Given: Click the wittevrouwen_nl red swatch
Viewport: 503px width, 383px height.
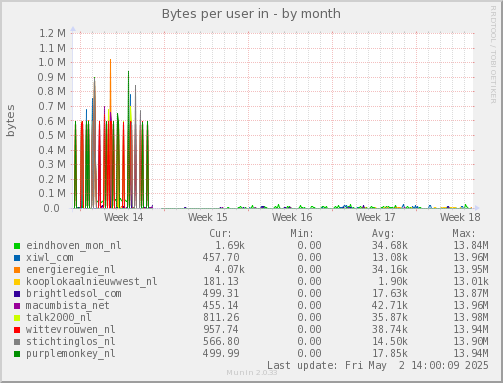Looking at the screenshot, I should (x=17, y=330).
